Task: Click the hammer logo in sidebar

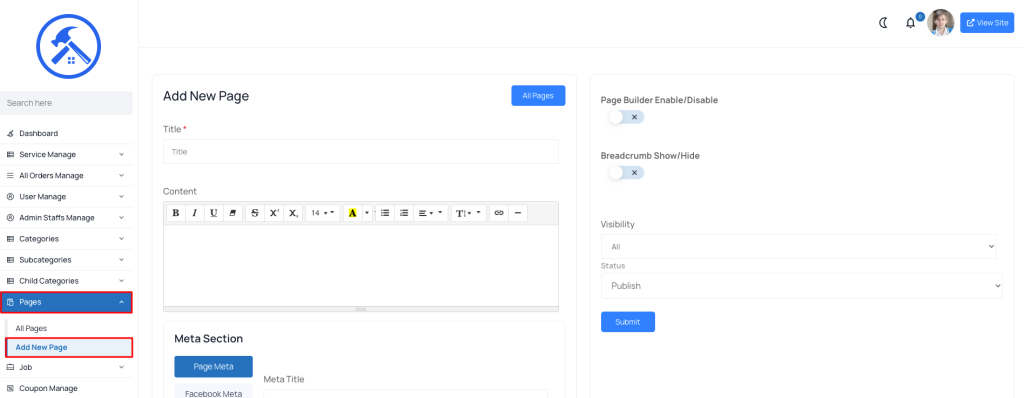Action: coord(69,47)
